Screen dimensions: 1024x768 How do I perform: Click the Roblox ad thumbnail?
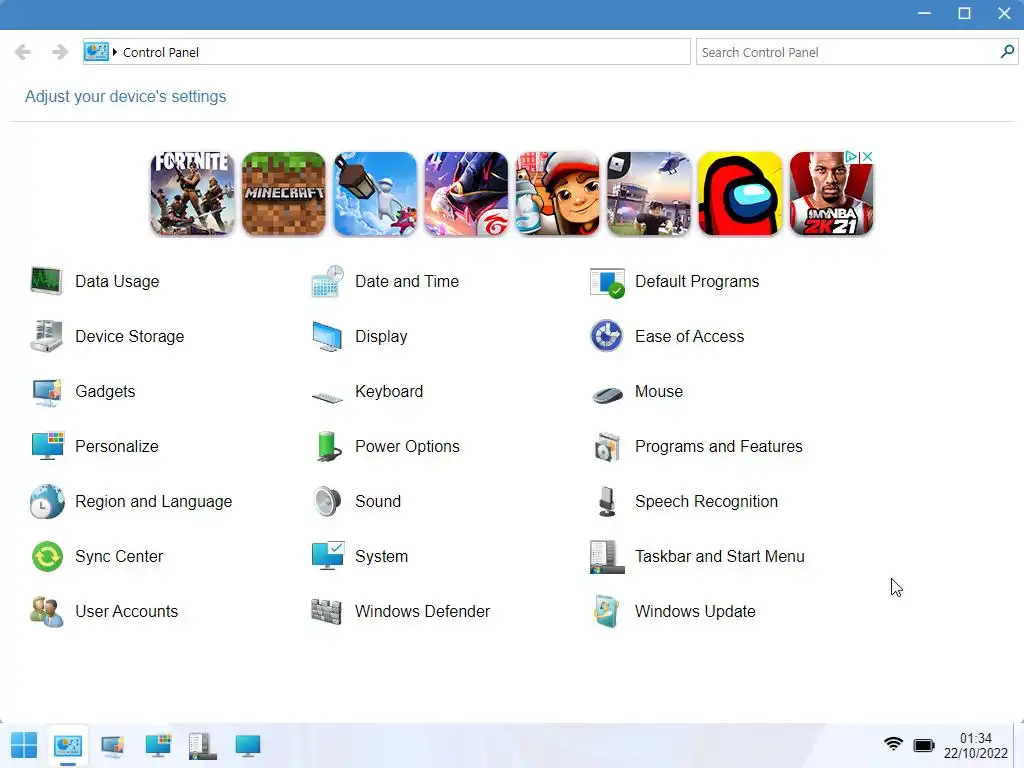(648, 193)
